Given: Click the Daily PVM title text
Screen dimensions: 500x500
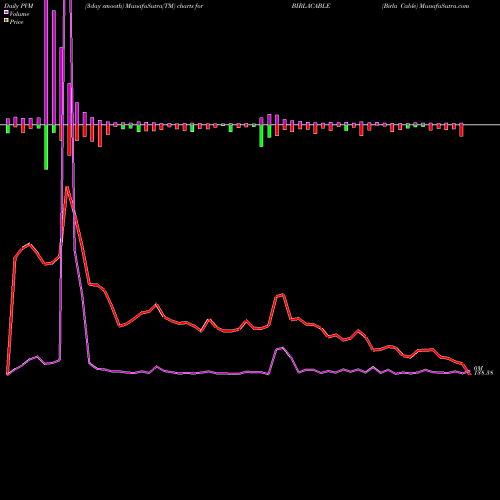Looking at the screenshot, I should point(19,6).
